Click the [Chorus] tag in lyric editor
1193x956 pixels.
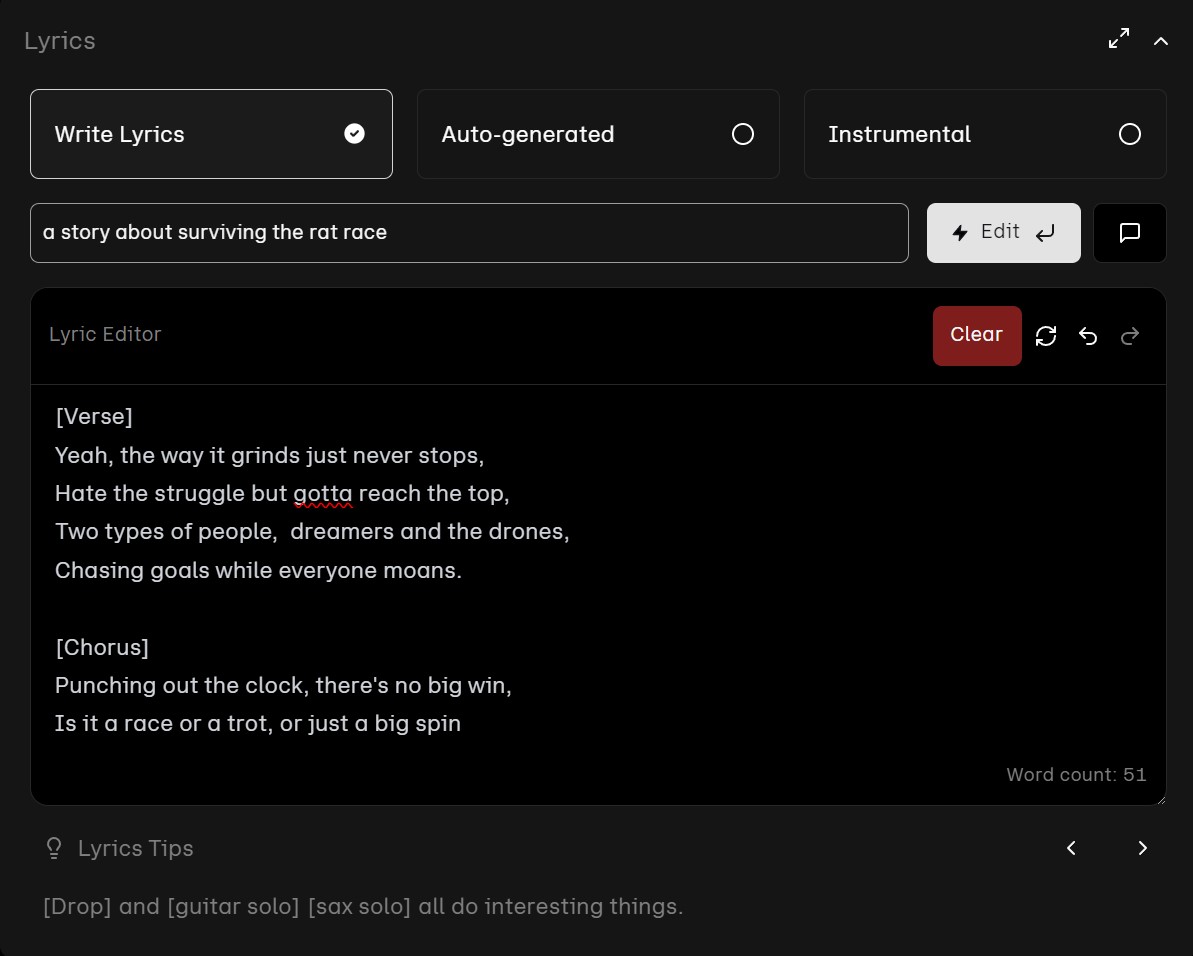pos(102,647)
